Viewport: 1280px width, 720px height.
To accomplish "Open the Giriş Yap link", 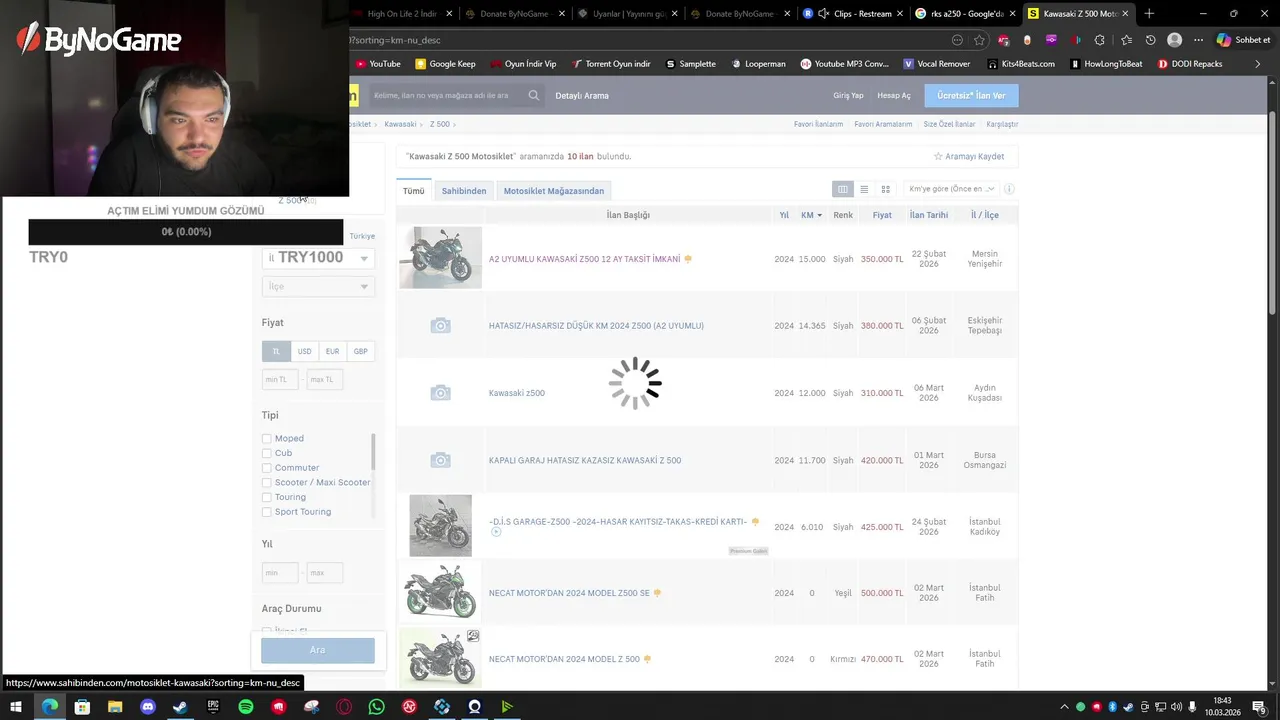I will (848, 95).
